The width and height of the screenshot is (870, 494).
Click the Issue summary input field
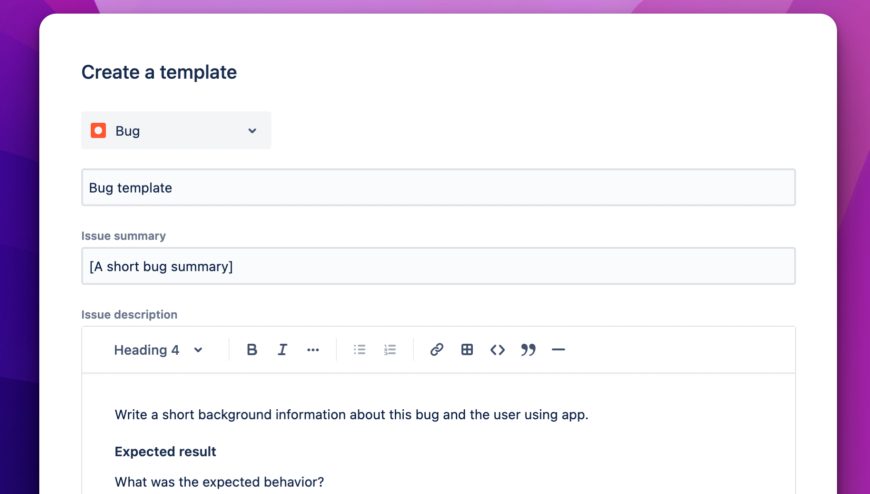[x=438, y=266]
